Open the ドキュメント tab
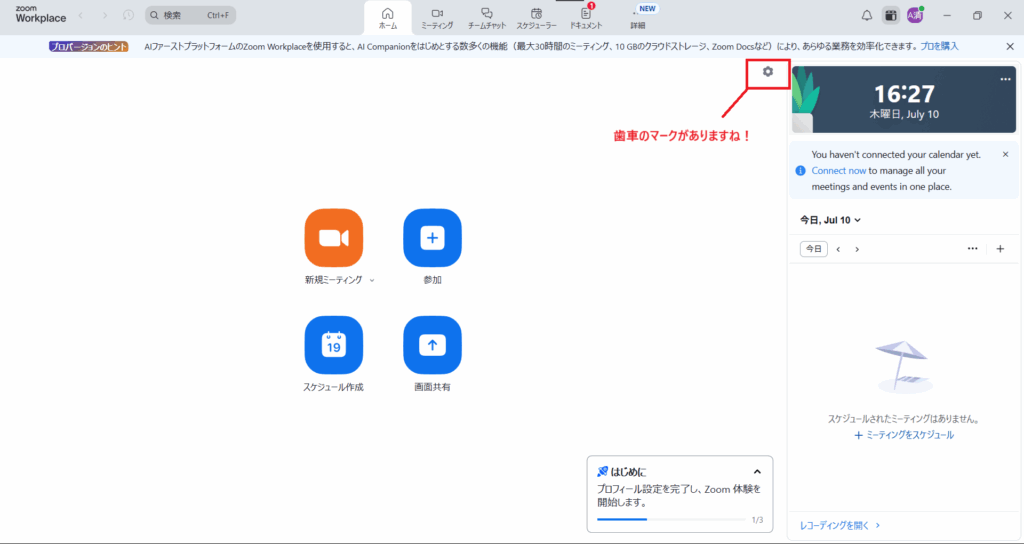The height and width of the screenshot is (544, 1024). pos(586,18)
